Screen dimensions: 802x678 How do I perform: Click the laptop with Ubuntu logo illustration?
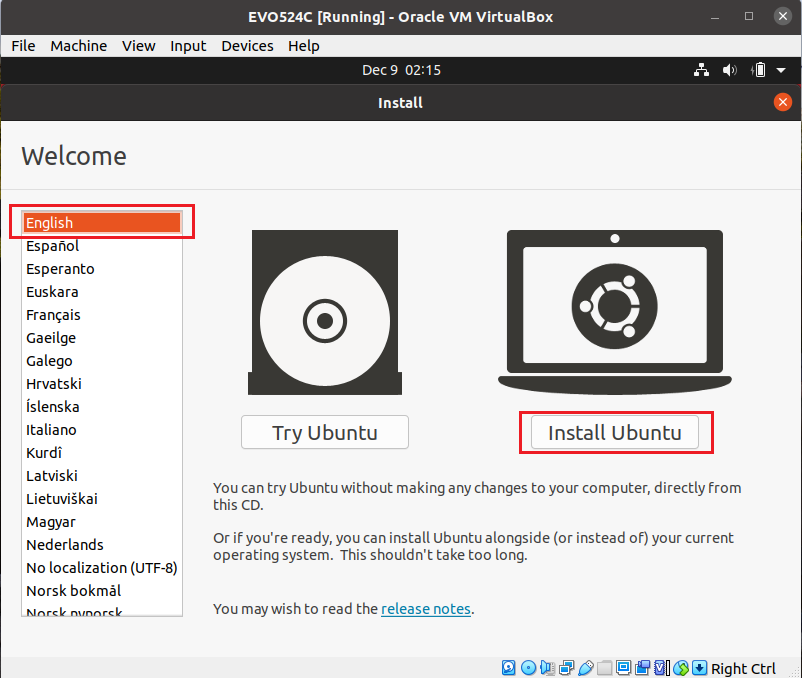615,312
